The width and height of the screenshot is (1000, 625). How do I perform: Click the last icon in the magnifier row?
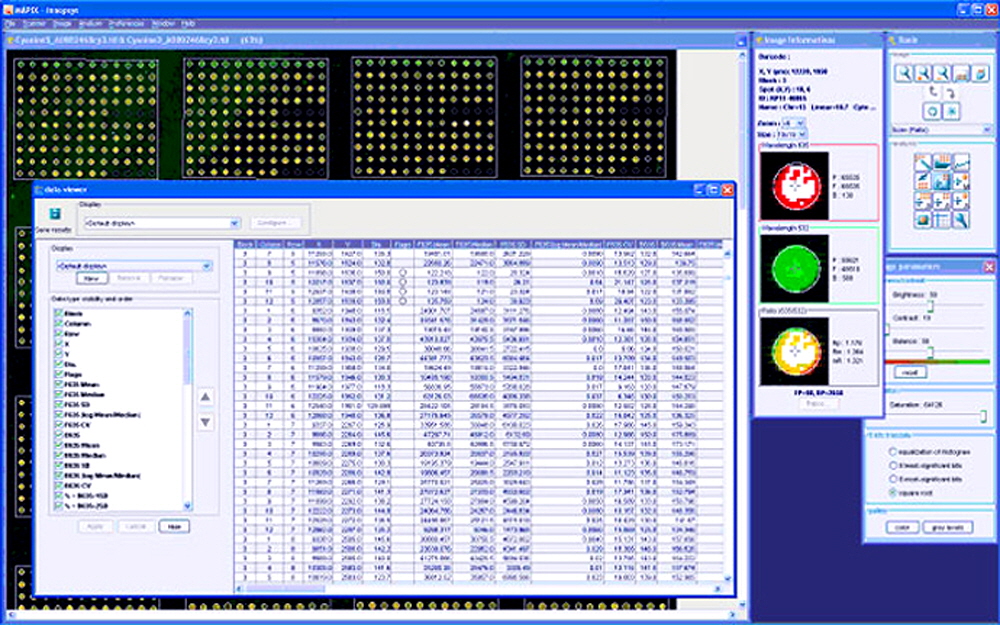pyautogui.click(x=980, y=75)
